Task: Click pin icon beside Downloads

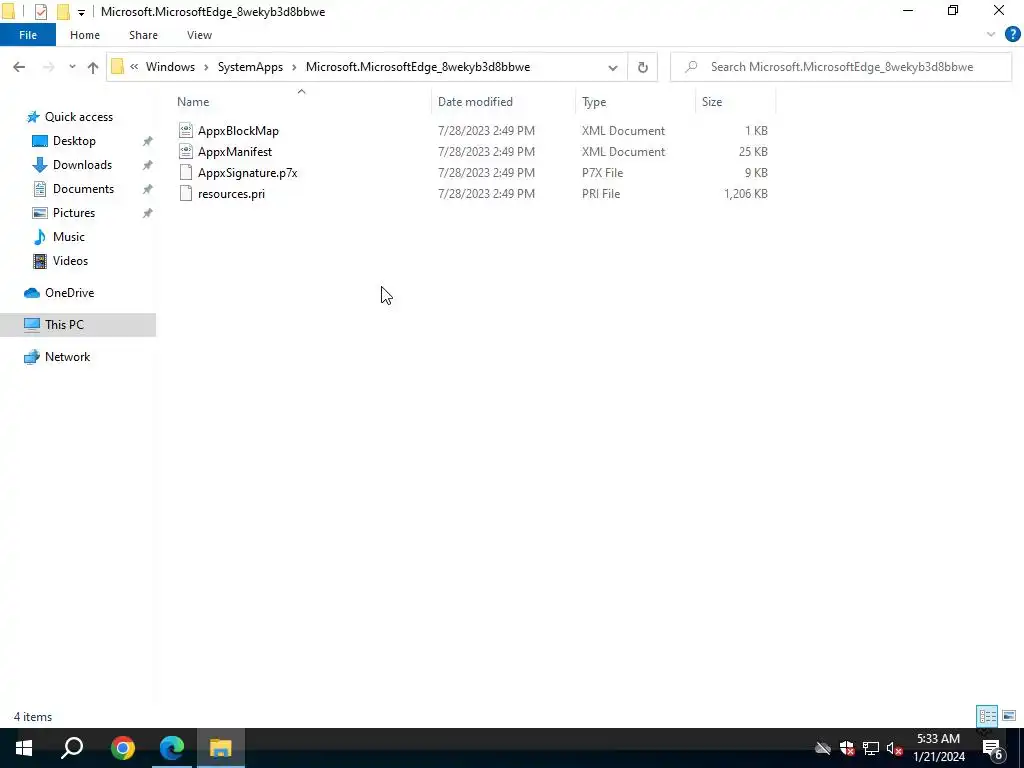Action: point(148,165)
